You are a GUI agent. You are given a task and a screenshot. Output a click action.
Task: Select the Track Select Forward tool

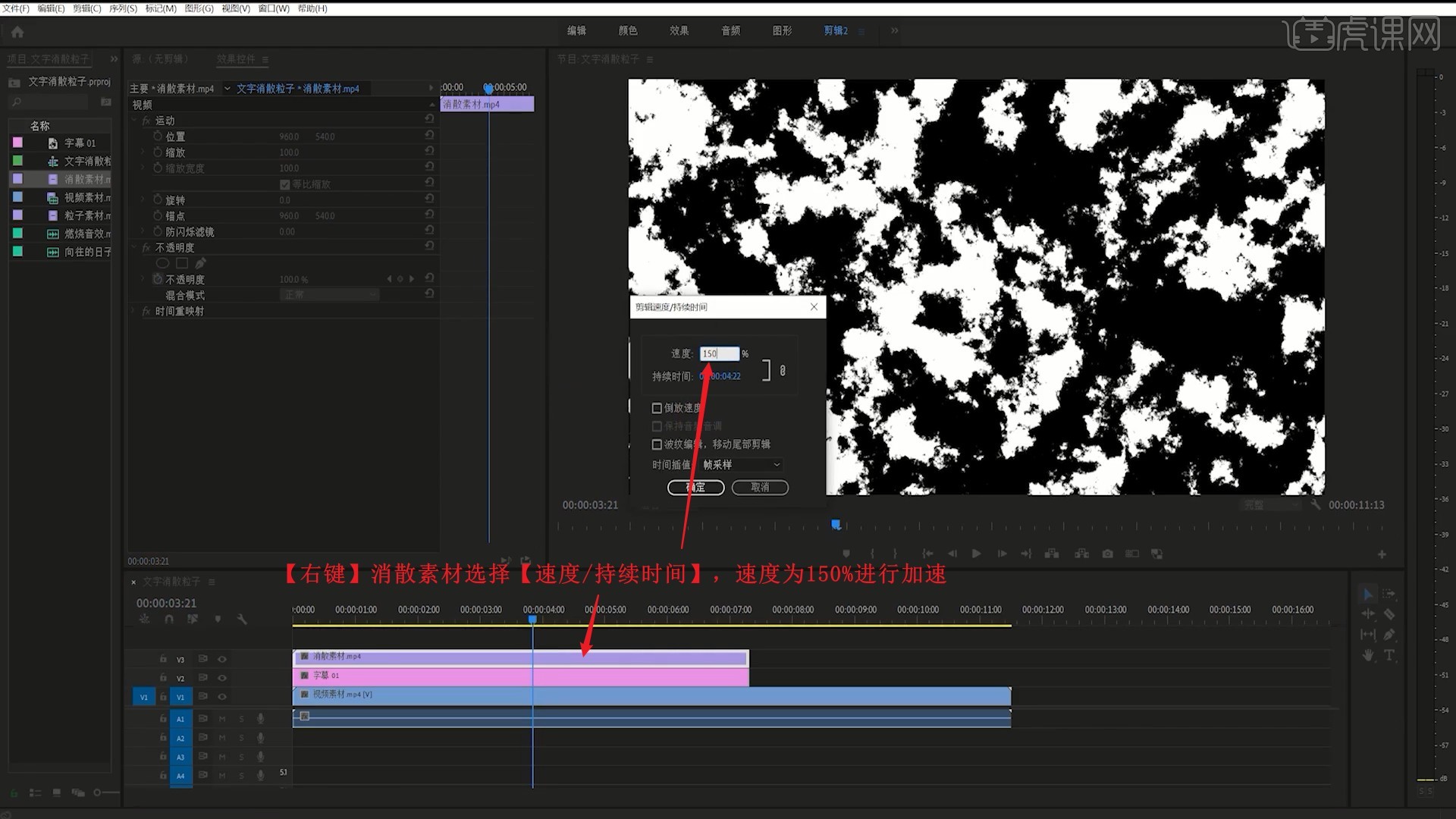(1389, 595)
